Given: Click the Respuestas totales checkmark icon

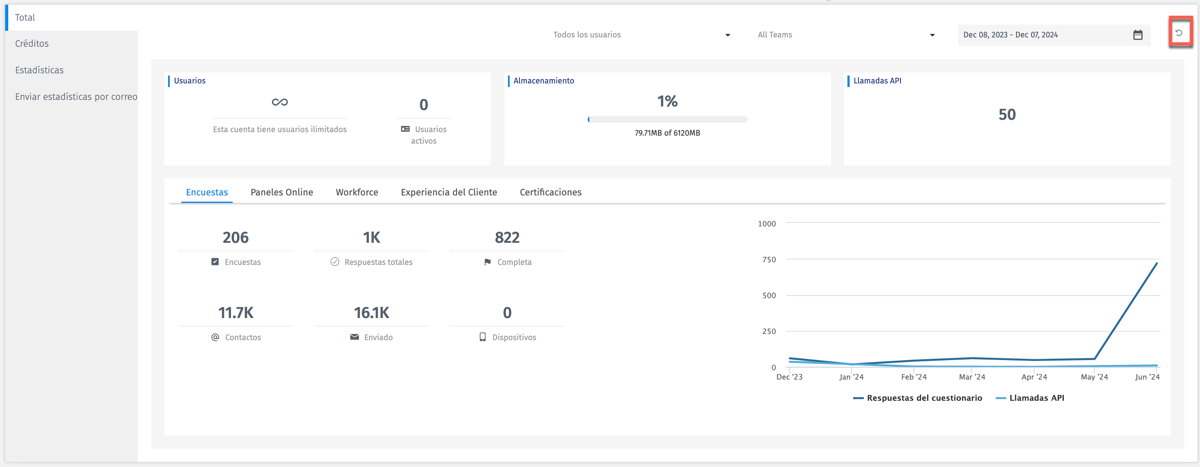Looking at the screenshot, I should tap(335, 262).
